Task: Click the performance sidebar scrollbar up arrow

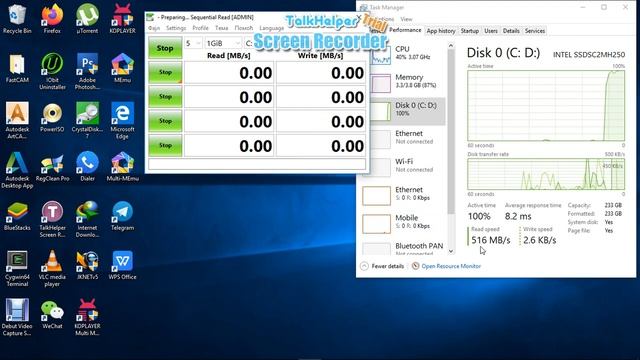Action: 451,46
